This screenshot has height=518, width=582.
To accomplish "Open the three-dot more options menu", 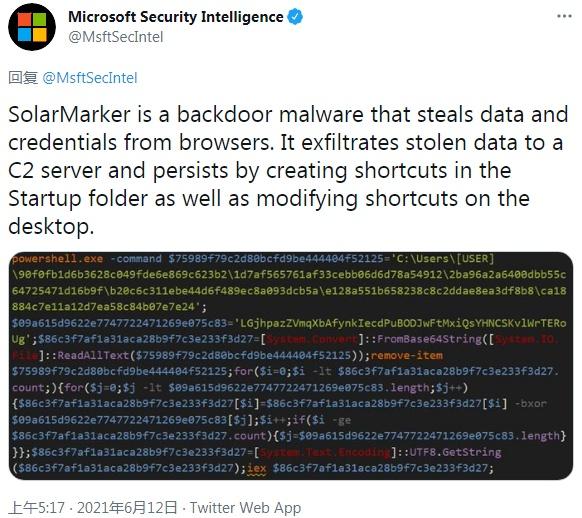I will click(x=564, y=16).
